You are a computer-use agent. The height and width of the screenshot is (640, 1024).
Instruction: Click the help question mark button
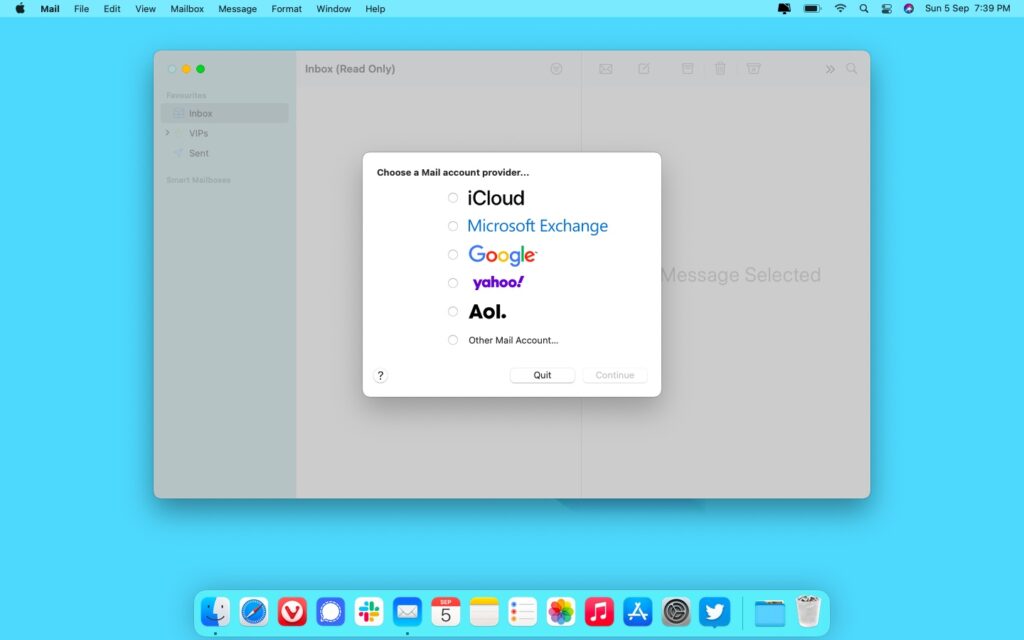tap(380, 375)
